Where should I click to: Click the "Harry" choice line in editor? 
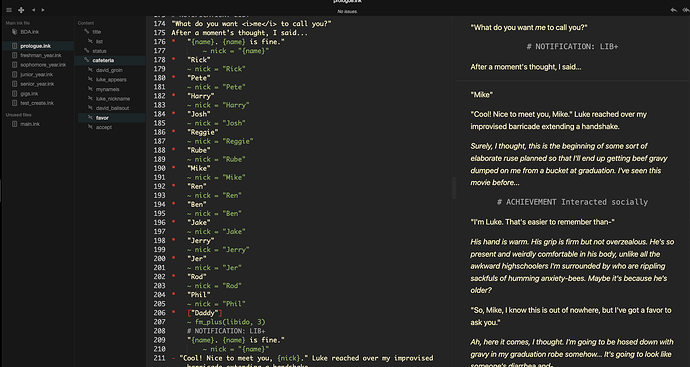[x=201, y=96]
